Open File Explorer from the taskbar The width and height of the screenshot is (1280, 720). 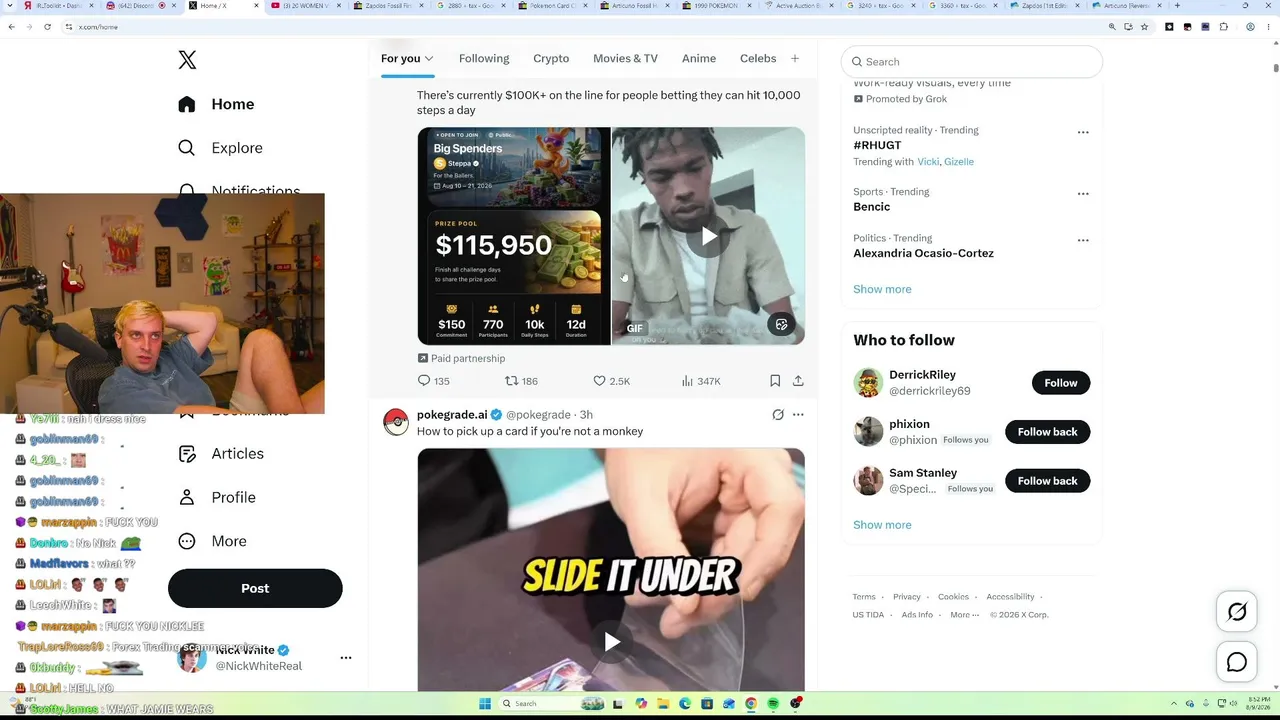coord(663,704)
